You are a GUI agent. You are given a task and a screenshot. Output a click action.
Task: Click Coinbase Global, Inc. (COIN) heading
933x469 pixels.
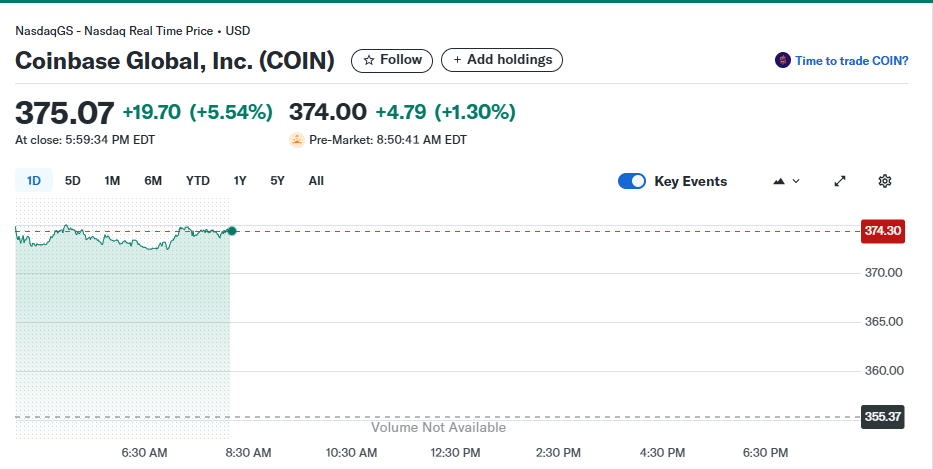pyautogui.click(x=175, y=61)
